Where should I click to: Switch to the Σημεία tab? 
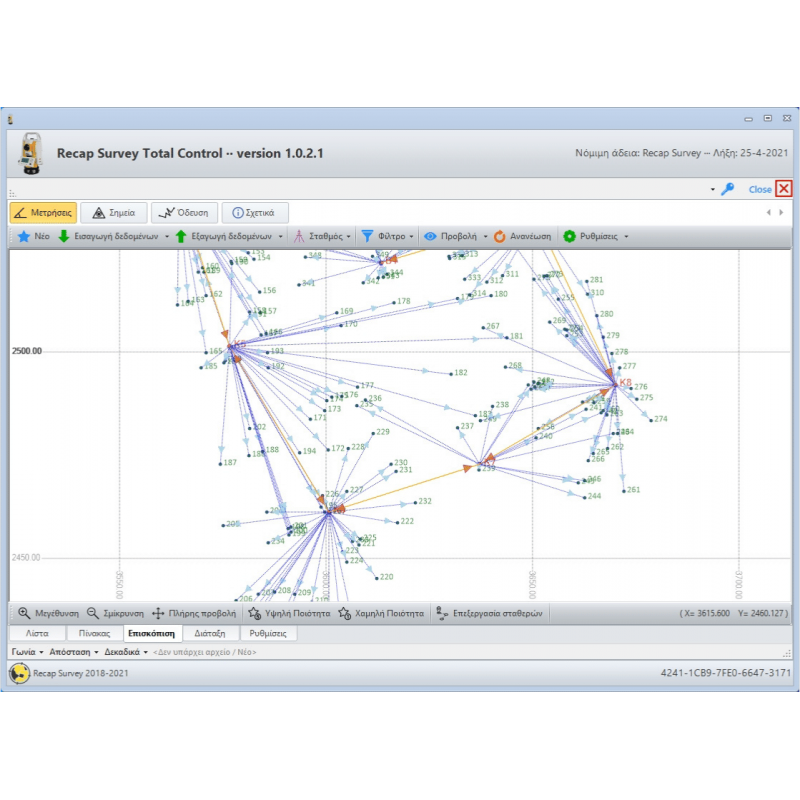click(115, 212)
